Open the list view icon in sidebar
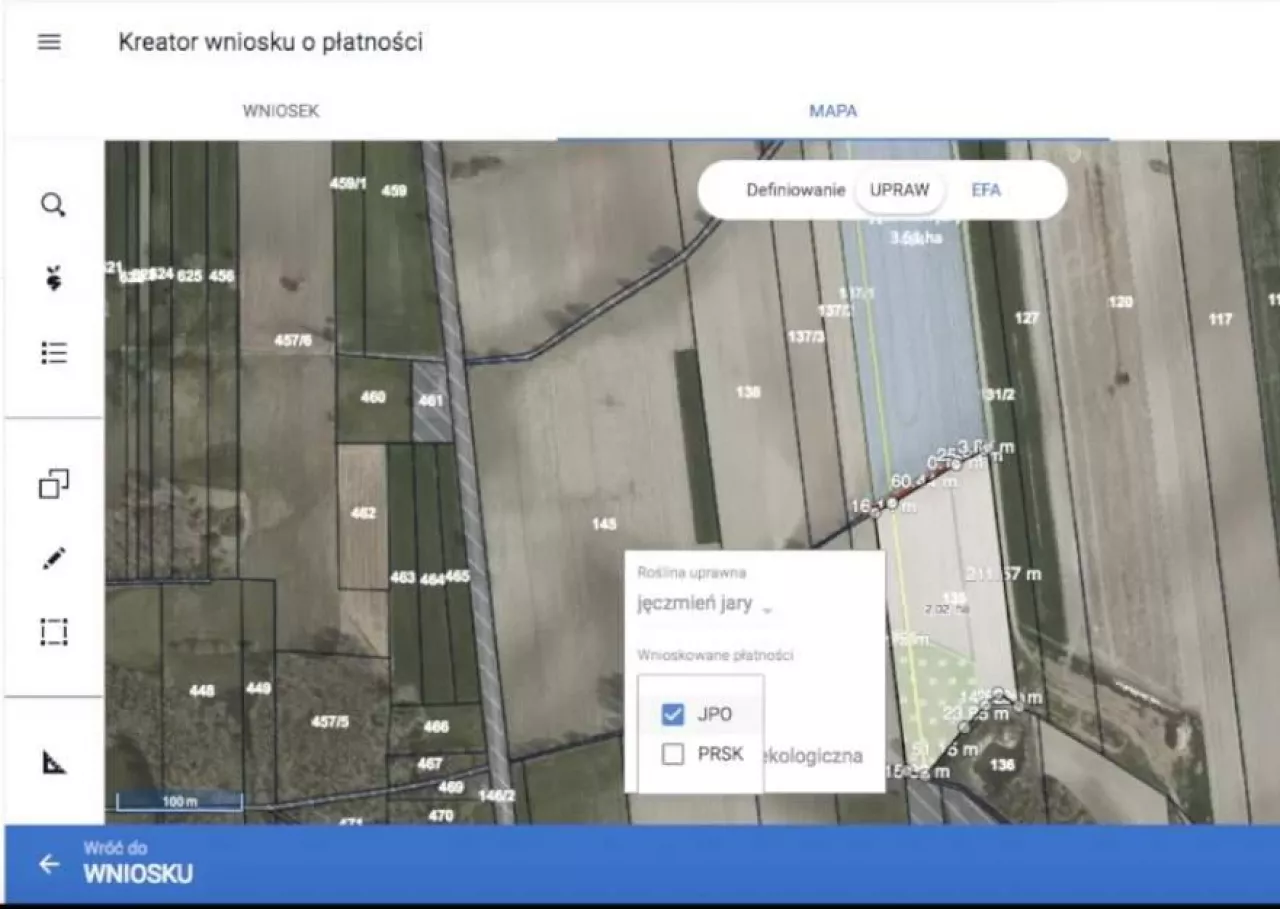 coord(54,353)
